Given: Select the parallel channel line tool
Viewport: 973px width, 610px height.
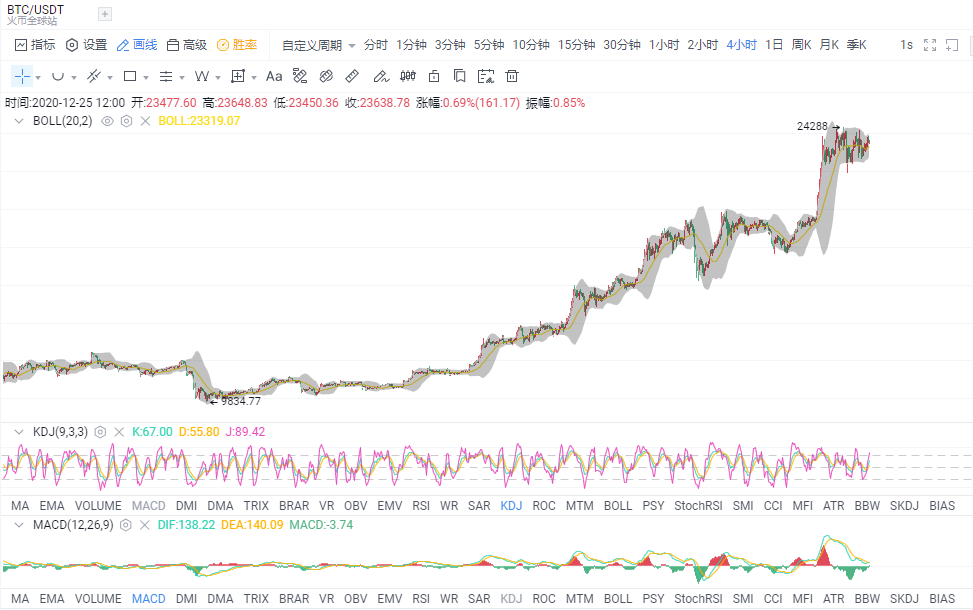Looking at the screenshot, I should click(x=94, y=76).
